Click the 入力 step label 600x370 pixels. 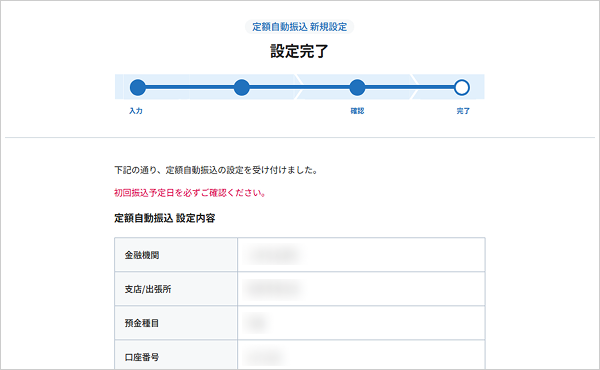coord(136,111)
